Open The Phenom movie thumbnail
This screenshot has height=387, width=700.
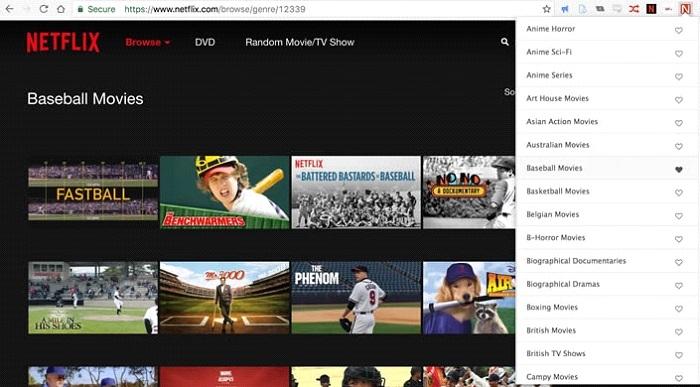pos(356,298)
